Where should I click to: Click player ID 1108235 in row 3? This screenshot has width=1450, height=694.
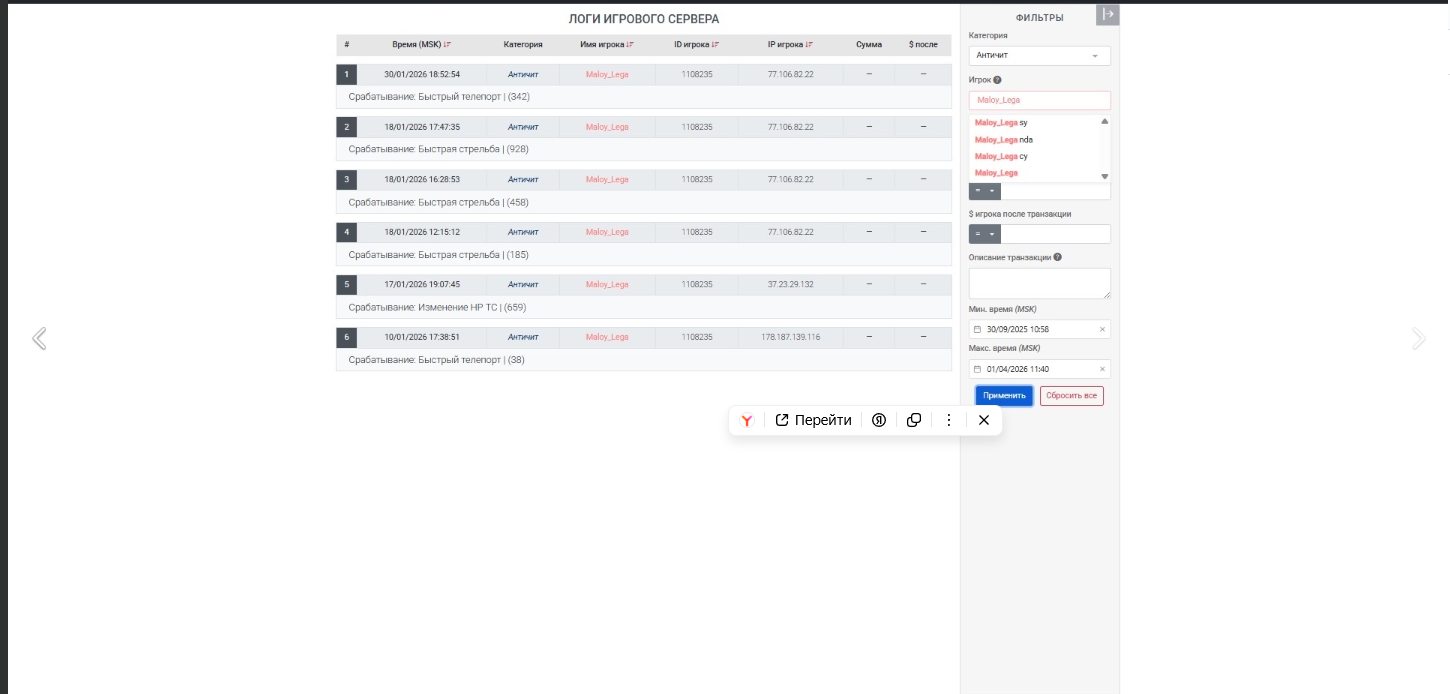697,180
